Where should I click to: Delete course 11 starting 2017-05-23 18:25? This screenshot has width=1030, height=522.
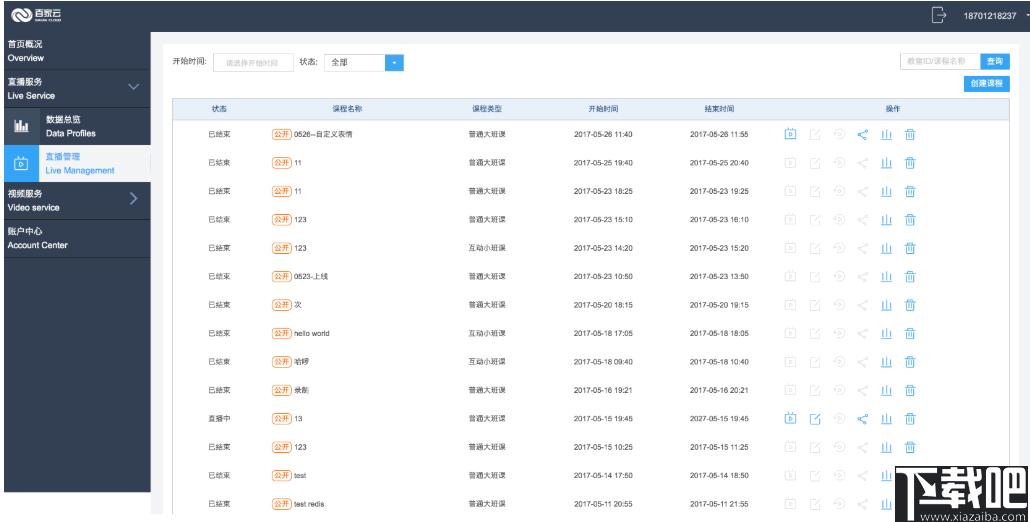pos(910,191)
